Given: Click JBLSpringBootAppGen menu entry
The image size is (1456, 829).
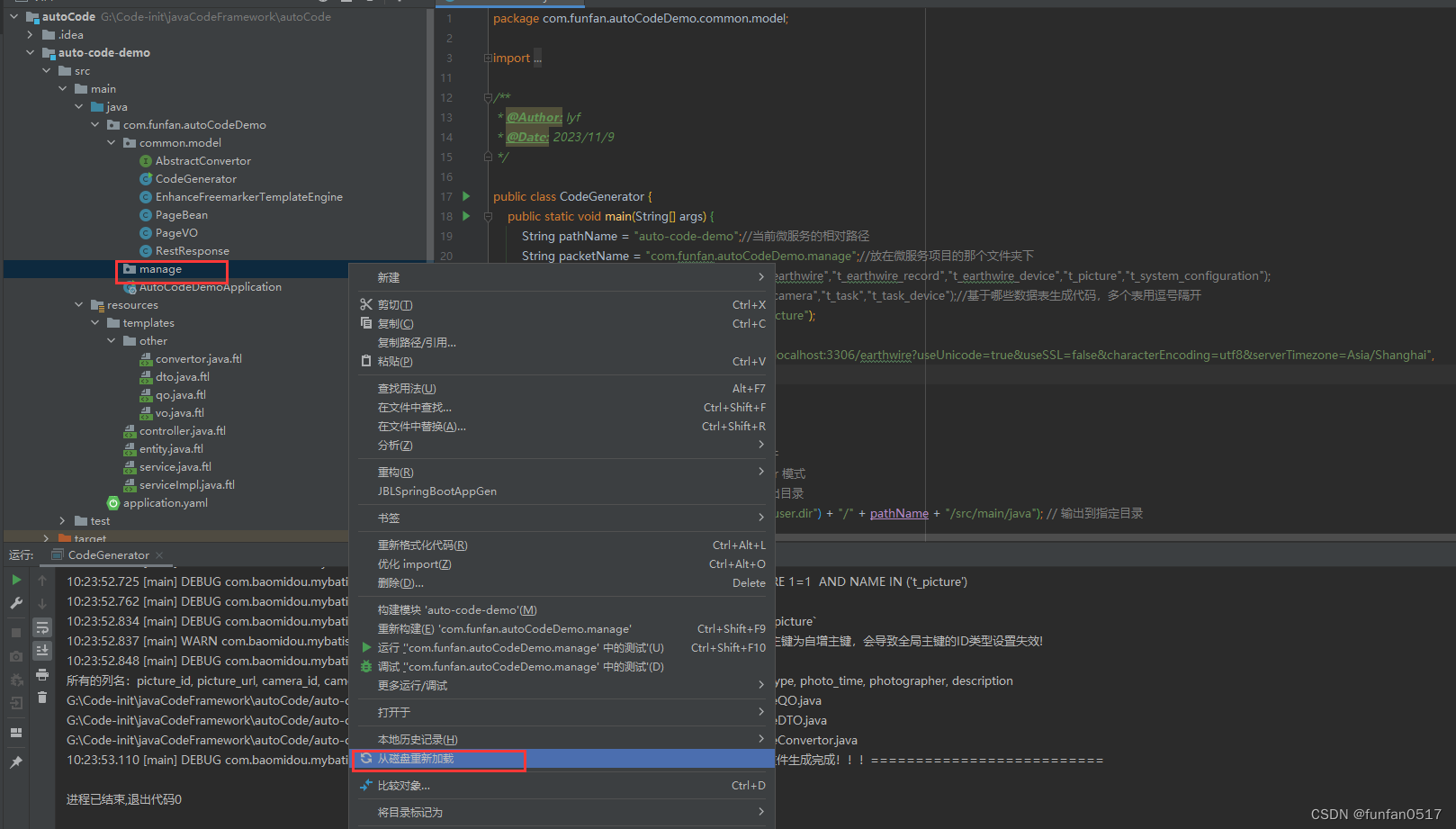Looking at the screenshot, I should pos(562,491).
